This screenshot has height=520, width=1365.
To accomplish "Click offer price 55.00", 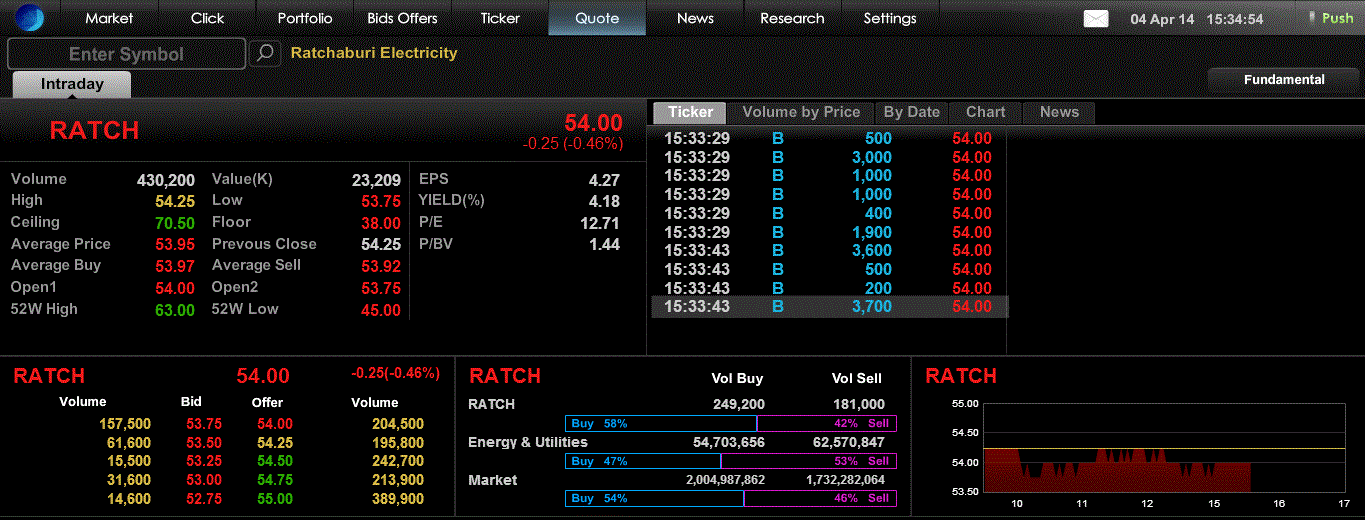I will pos(274,499).
